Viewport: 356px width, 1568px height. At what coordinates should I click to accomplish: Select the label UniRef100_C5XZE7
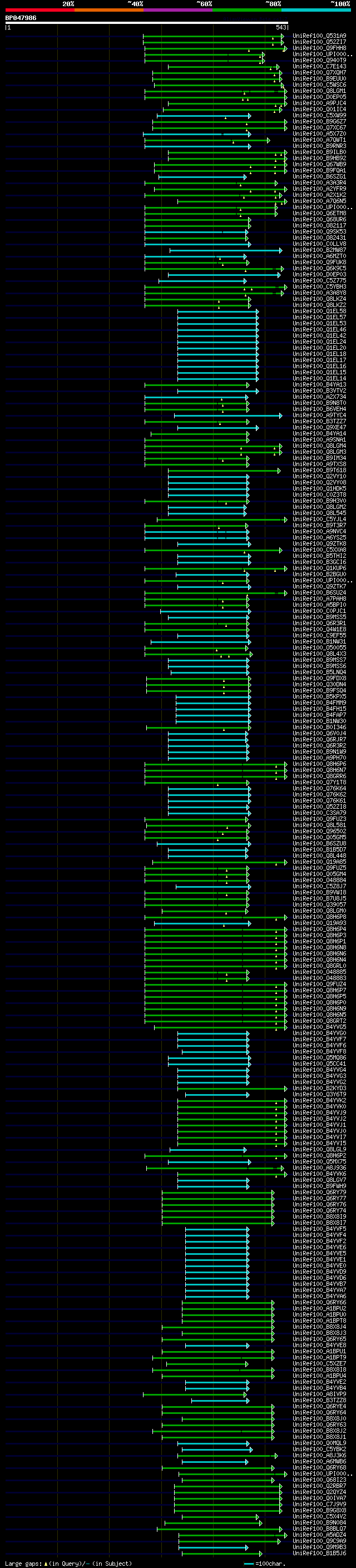(x=319, y=1363)
